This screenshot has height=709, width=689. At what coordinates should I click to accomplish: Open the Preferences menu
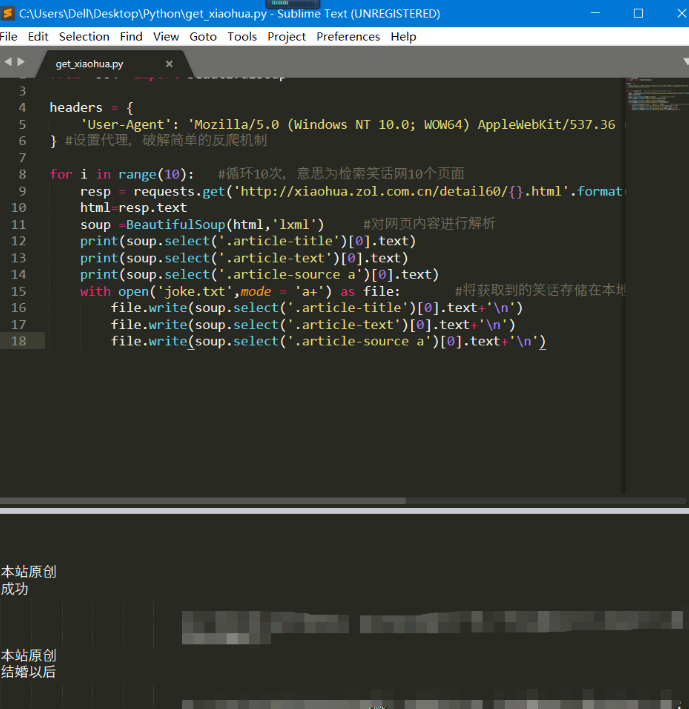pos(348,37)
